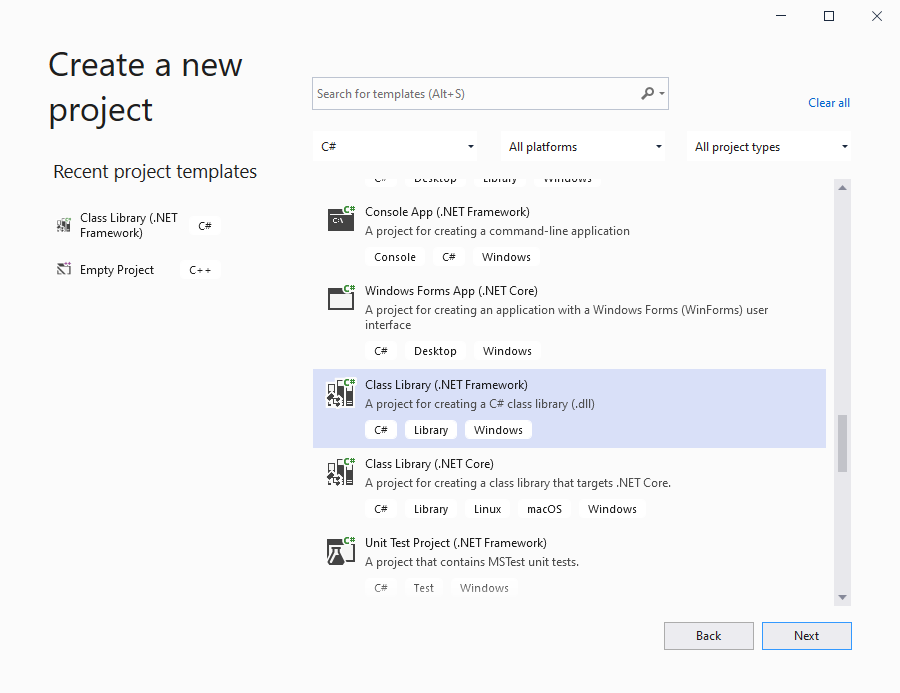Select the Test tag under Unit Test Project
900x693 pixels.
423,587
